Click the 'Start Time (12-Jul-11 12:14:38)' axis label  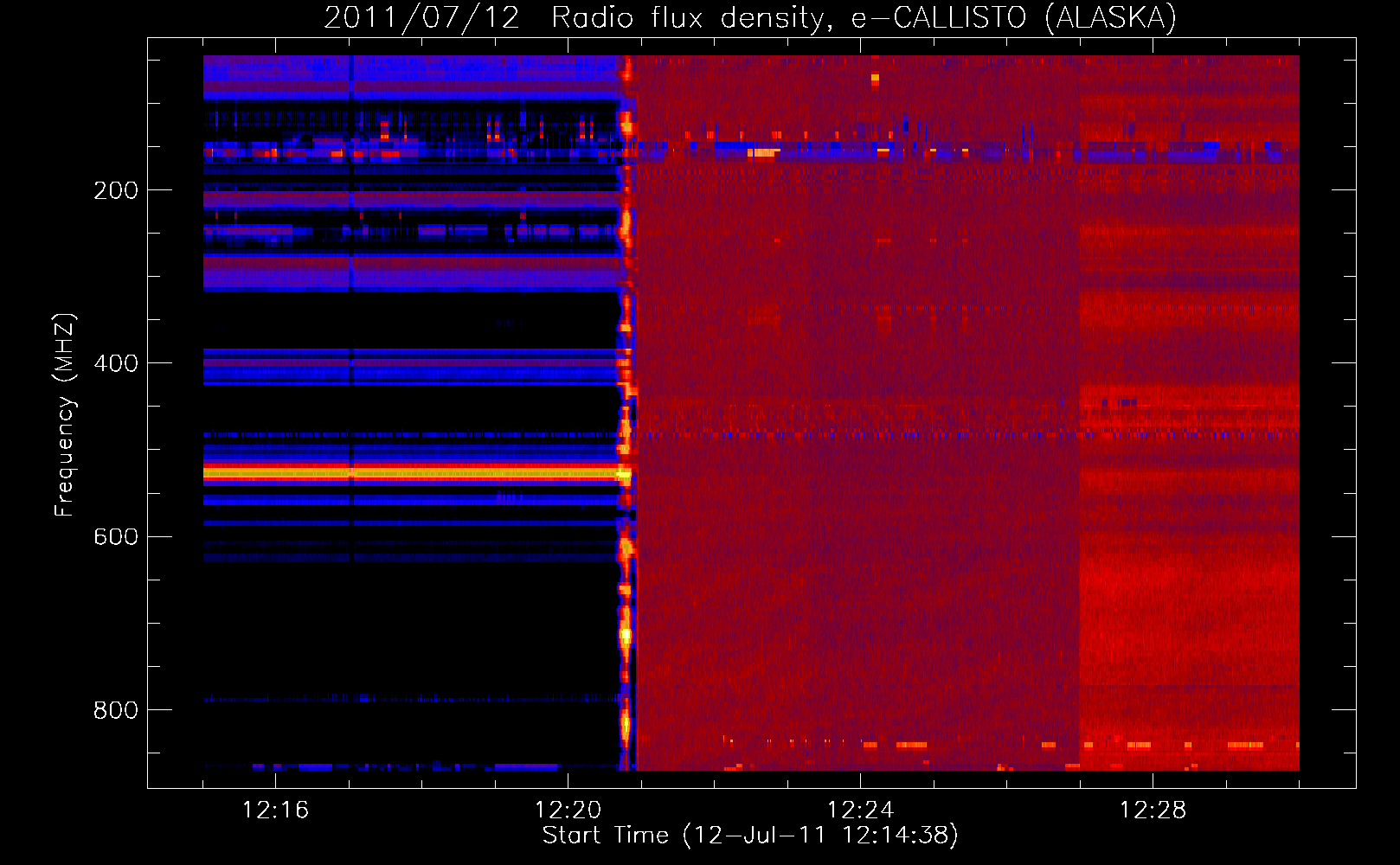coord(750,836)
